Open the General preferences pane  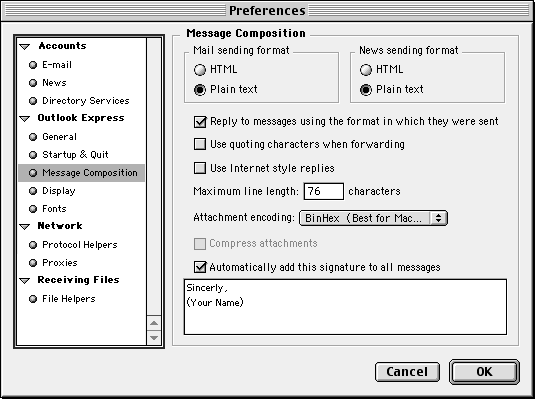pos(59,137)
